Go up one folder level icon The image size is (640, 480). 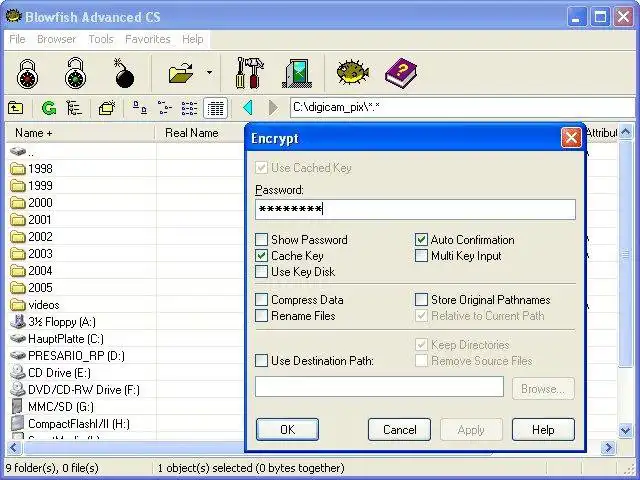[16, 108]
